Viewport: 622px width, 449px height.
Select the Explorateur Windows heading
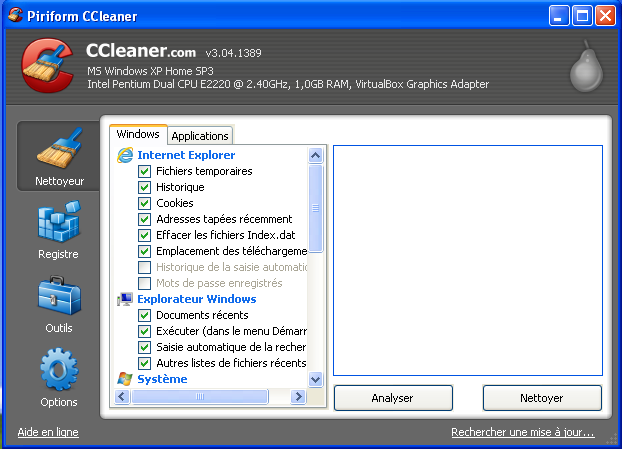[197, 299]
